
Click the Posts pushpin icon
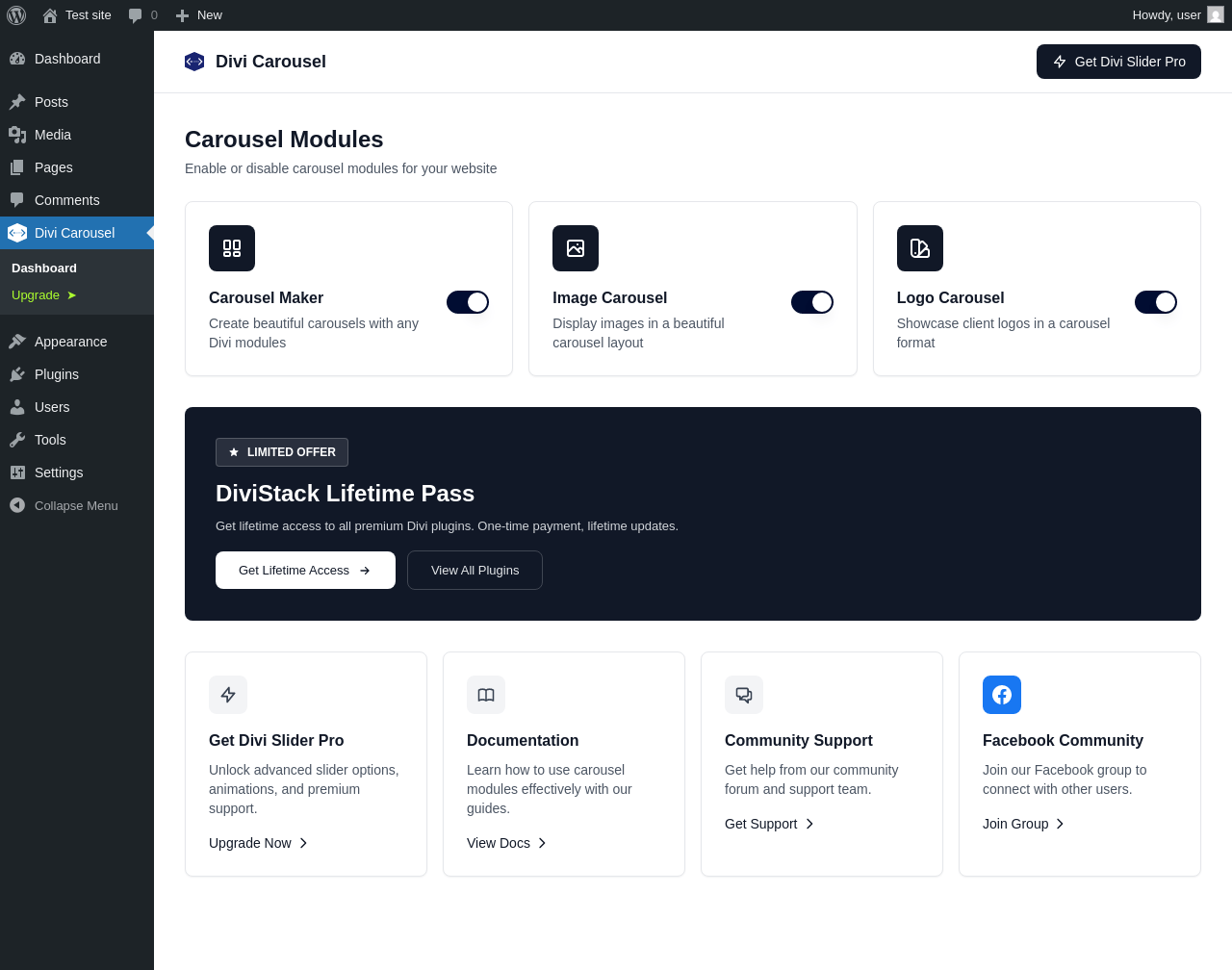(17, 102)
